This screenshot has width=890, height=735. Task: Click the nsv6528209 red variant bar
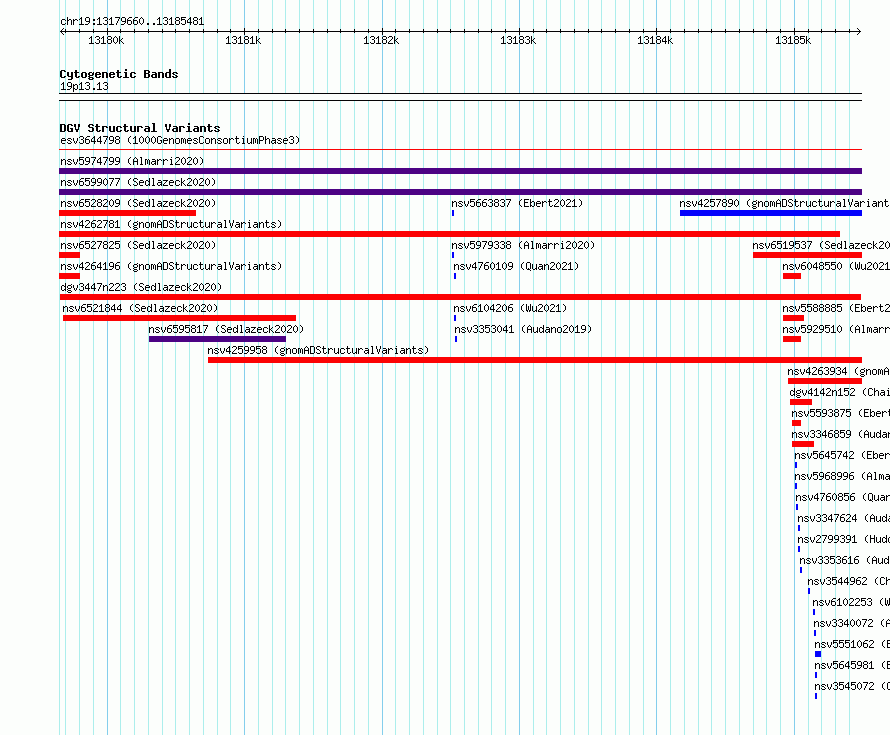click(127, 213)
